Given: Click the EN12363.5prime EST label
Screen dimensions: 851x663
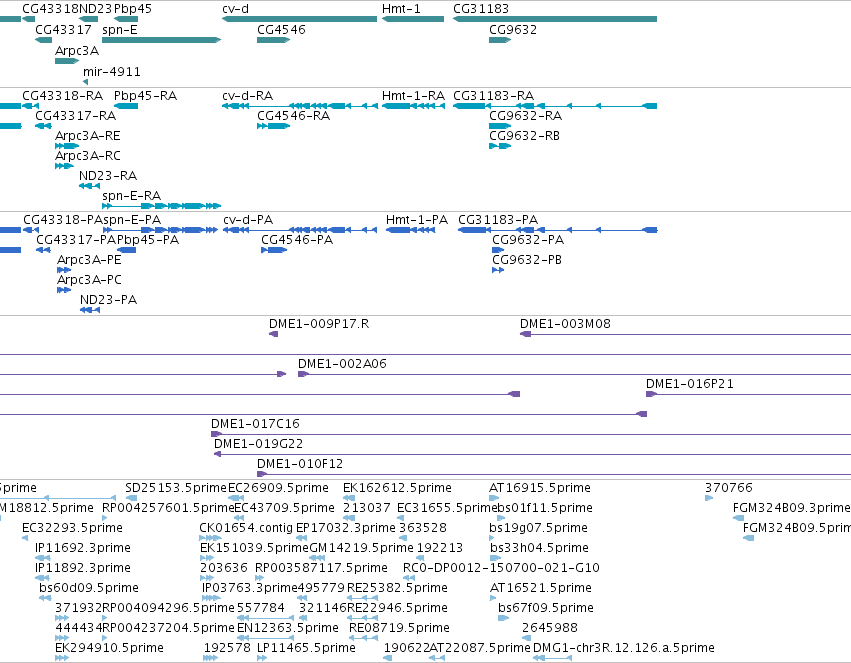Looking at the screenshot, I should [288, 628].
